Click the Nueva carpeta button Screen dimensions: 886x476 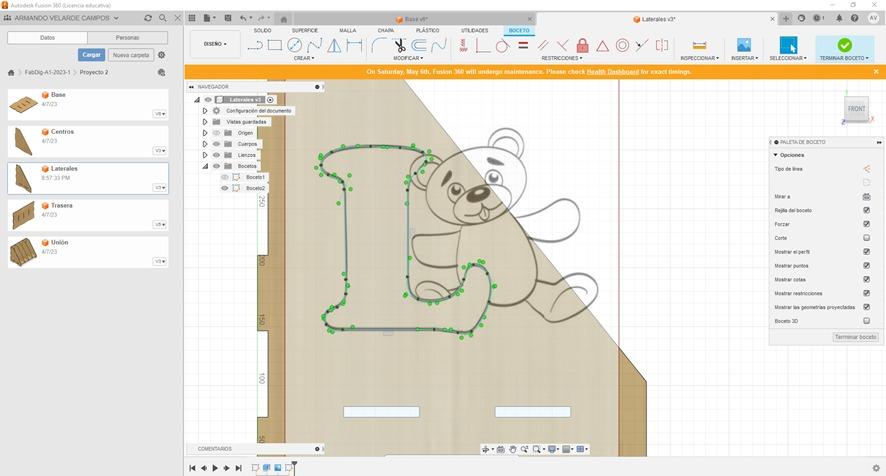131,55
